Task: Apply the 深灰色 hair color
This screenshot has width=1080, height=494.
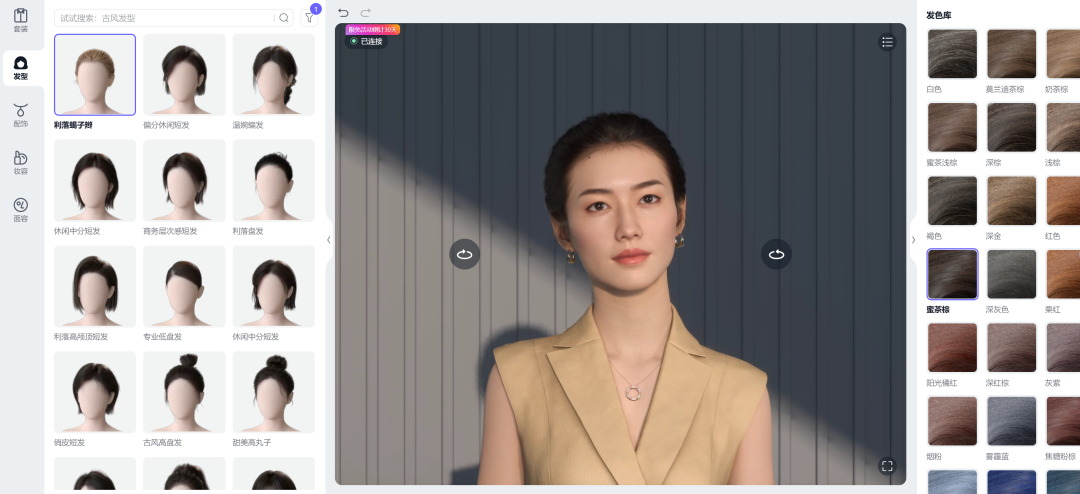Action: (x=1012, y=274)
